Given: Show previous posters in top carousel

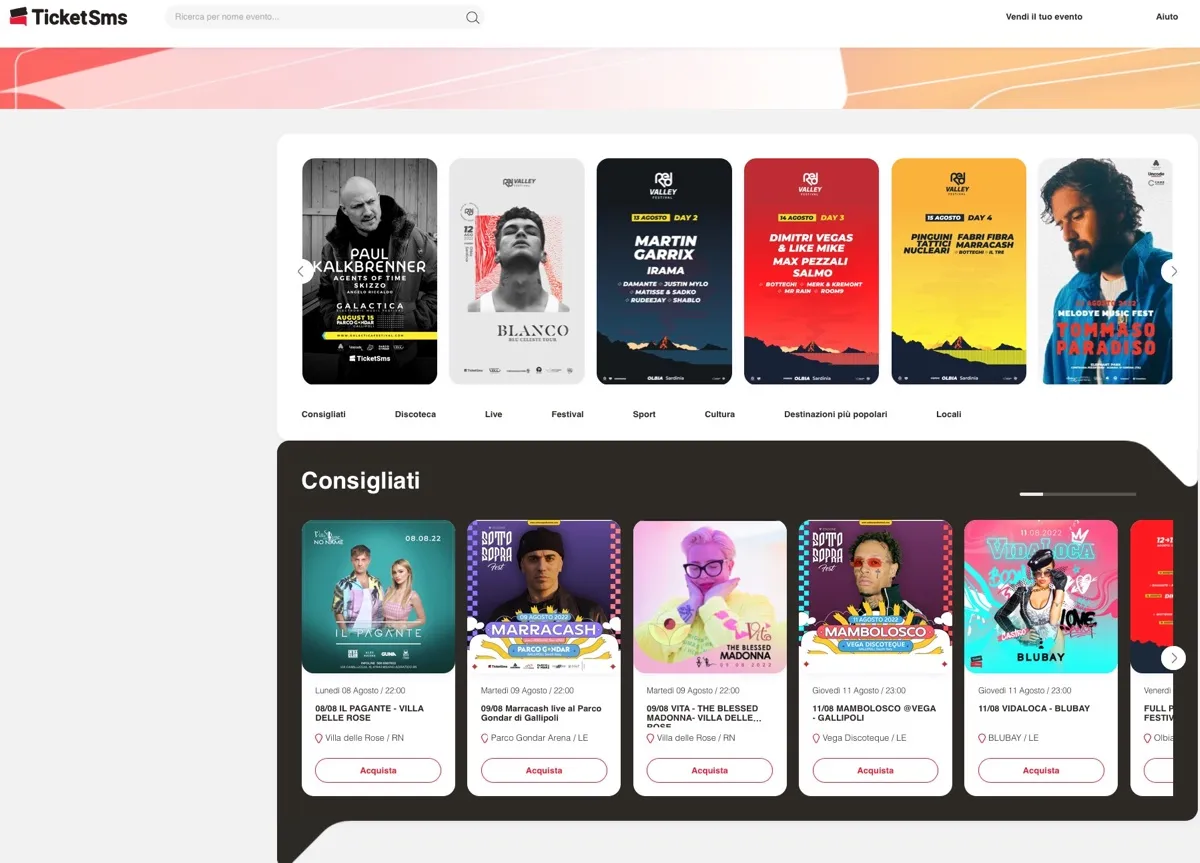Looking at the screenshot, I should pos(301,271).
